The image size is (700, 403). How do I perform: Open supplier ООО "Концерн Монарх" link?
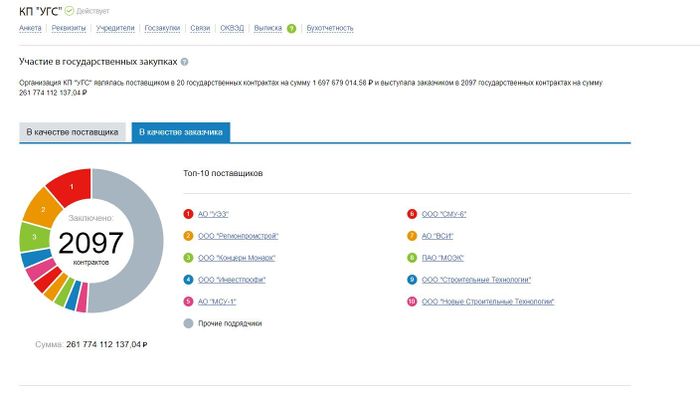point(237,258)
